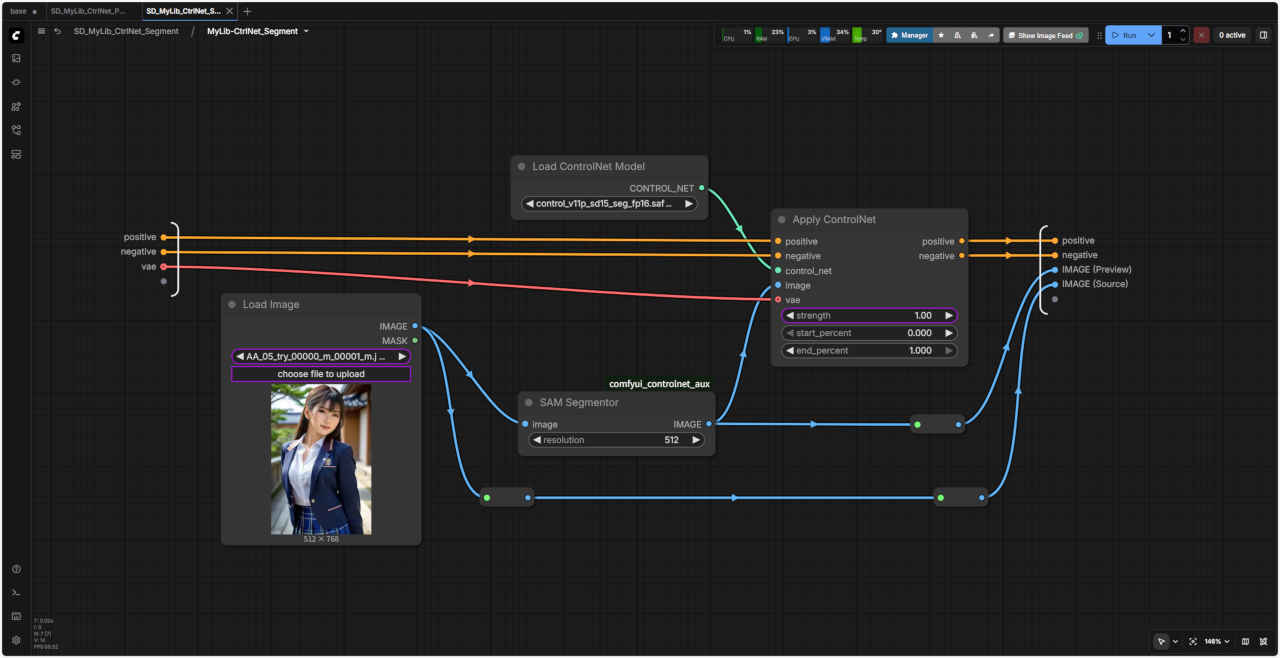
Task: Toggle the minimap icon in bottom toolbar
Action: [1245, 641]
